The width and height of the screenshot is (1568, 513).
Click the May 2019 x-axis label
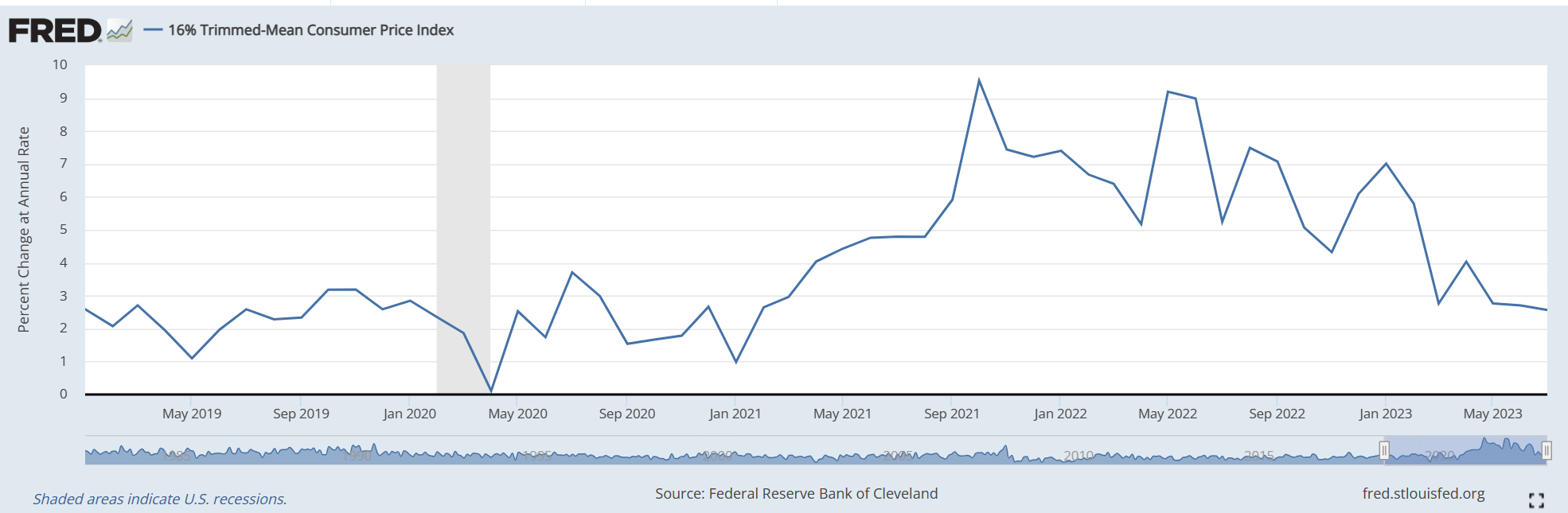pos(192,414)
